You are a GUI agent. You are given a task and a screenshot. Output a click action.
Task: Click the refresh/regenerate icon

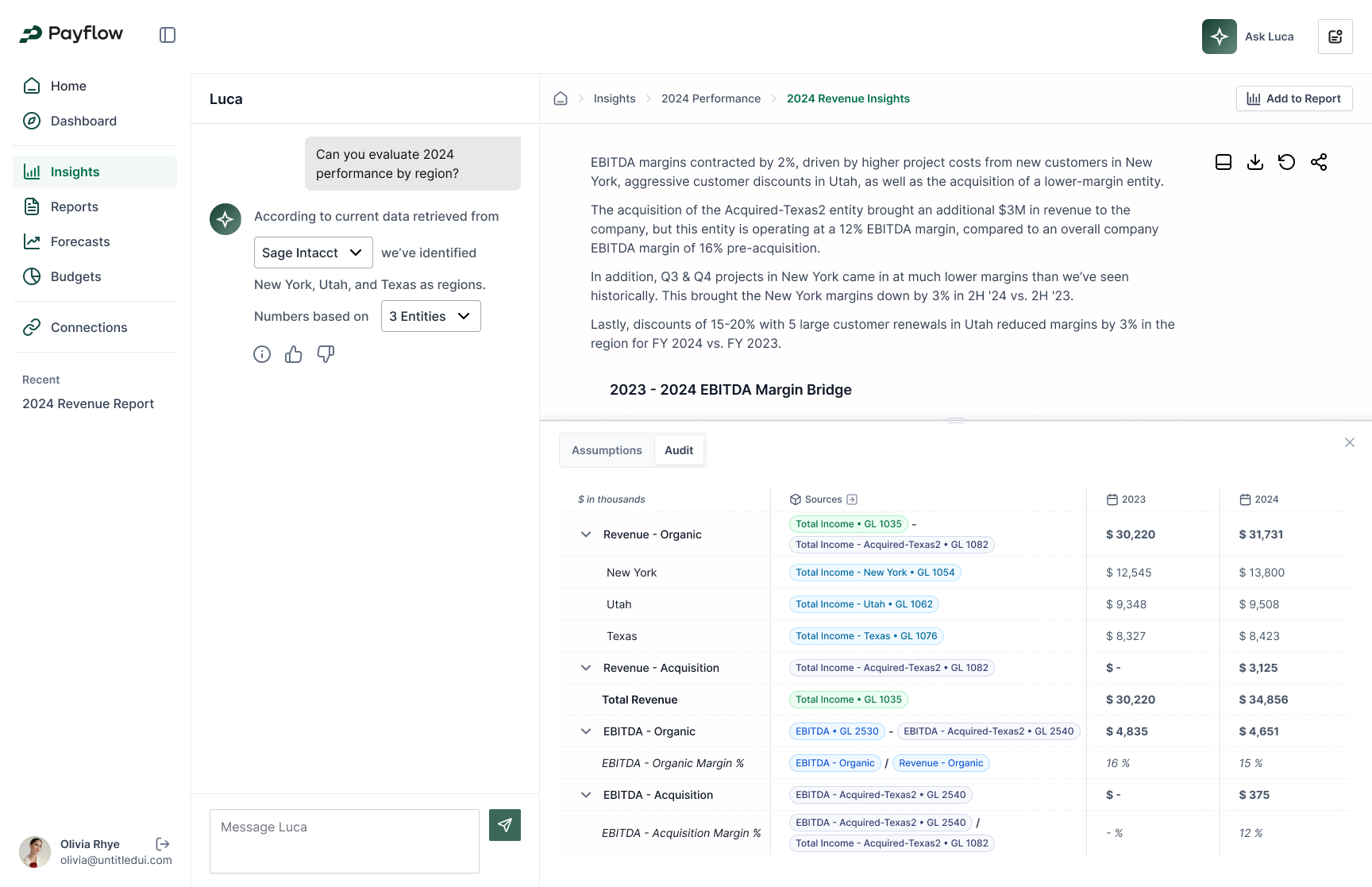[x=1287, y=162]
